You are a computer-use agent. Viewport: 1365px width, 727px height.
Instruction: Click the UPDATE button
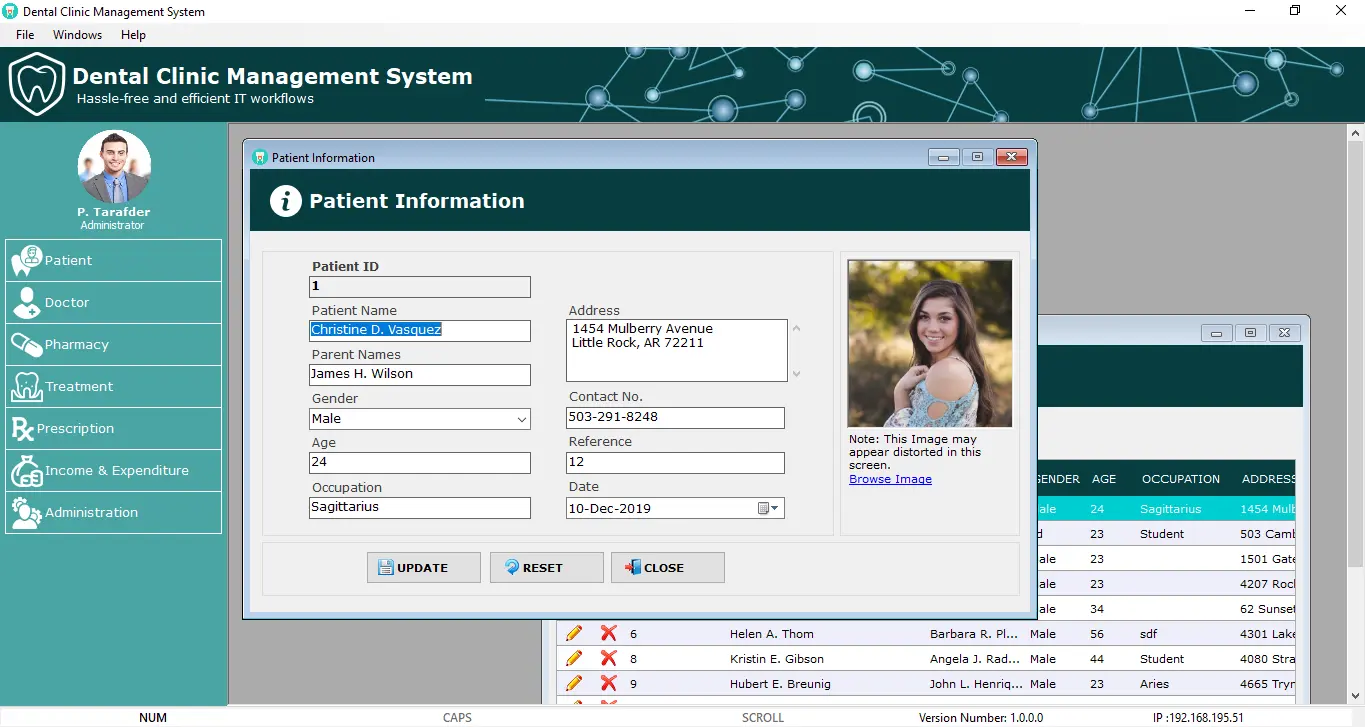(424, 567)
